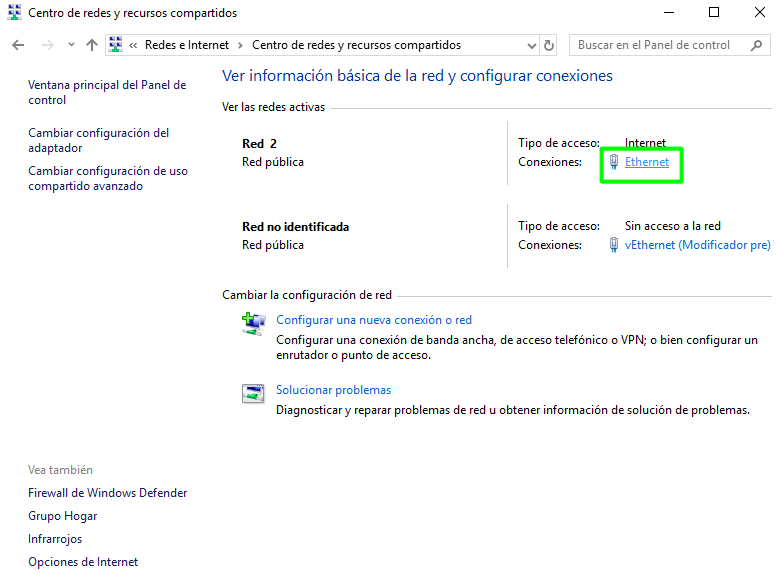
Task: Refresh the page with the reload button
Action: point(549,45)
